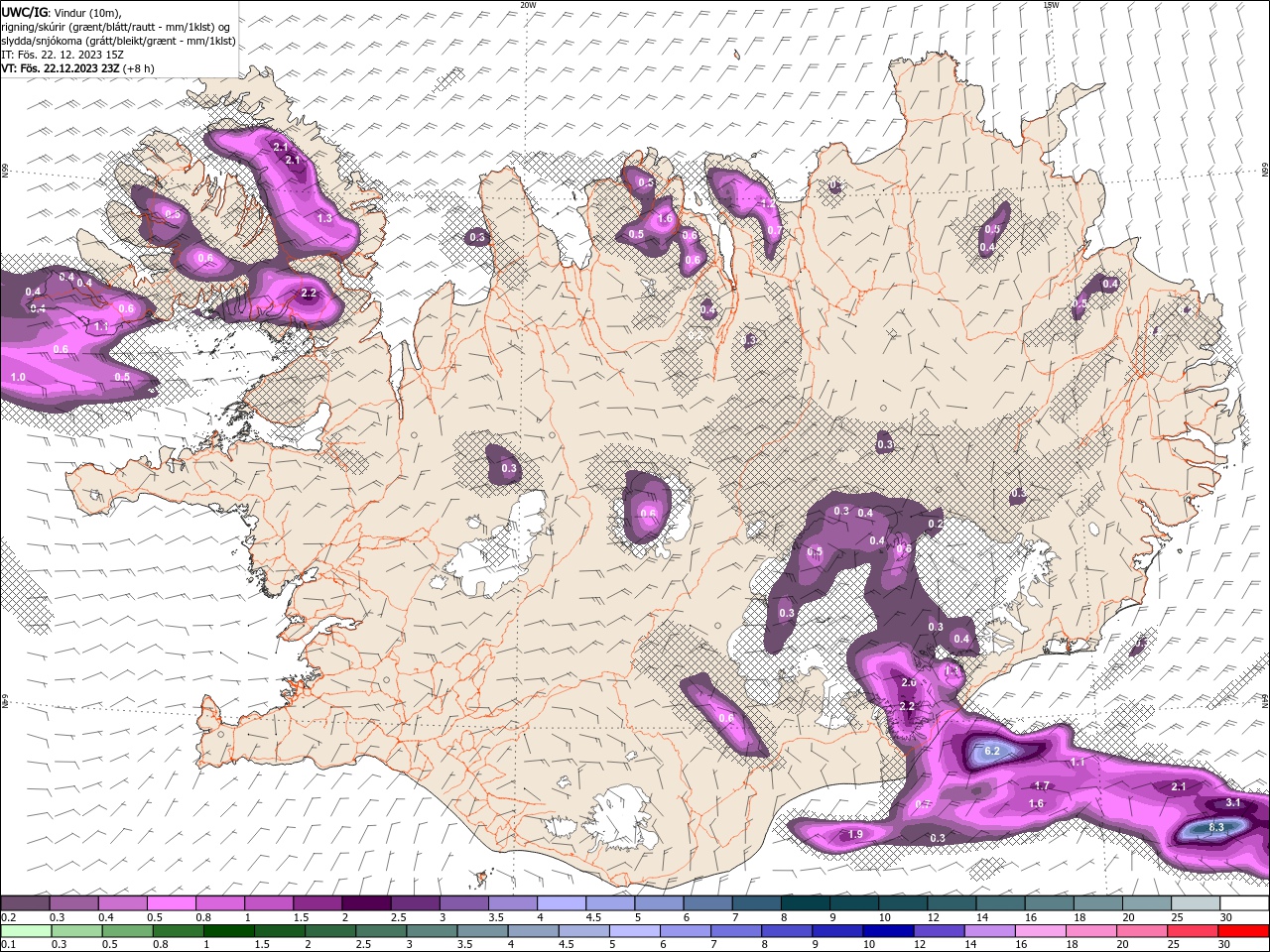Click the '30' label on lower legend scale
The width and height of the screenshot is (1270, 952).
(1222, 944)
